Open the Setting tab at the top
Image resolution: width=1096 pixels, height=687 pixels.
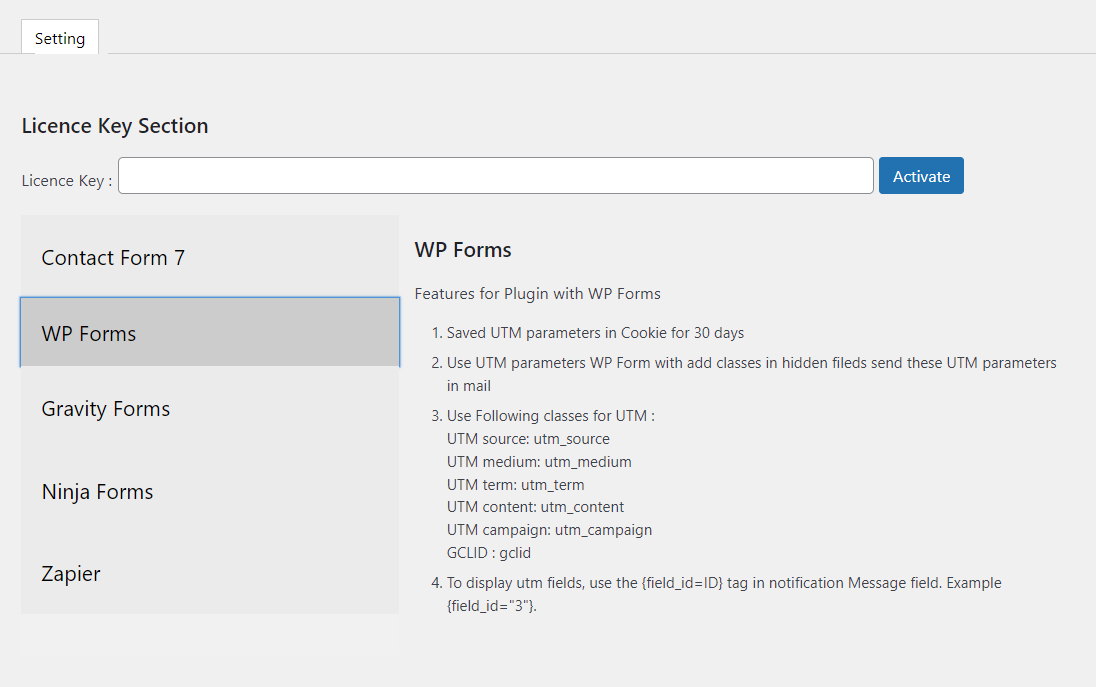pyautogui.click(x=59, y=37)
